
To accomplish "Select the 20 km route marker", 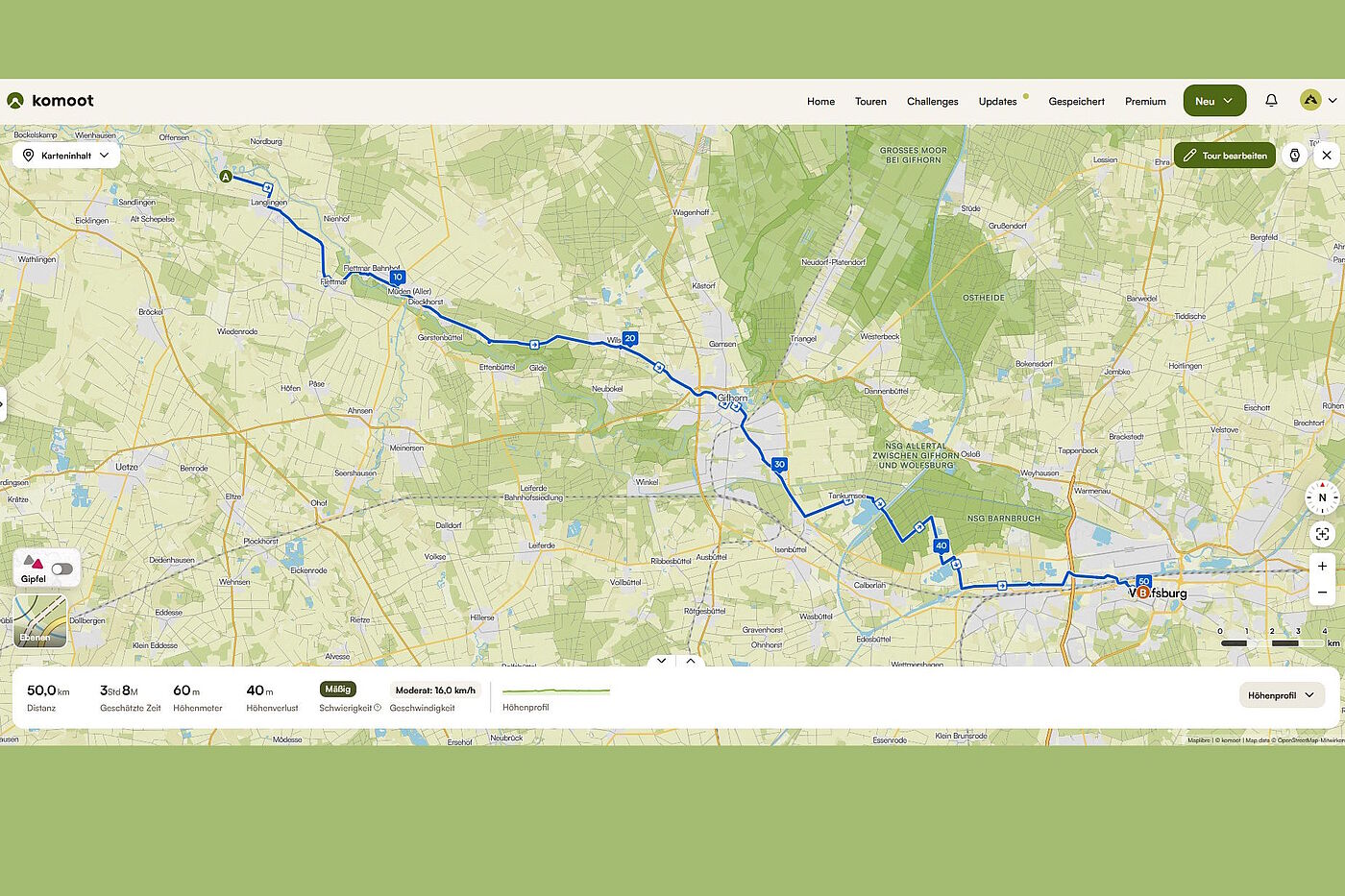I will pos(630,338).
